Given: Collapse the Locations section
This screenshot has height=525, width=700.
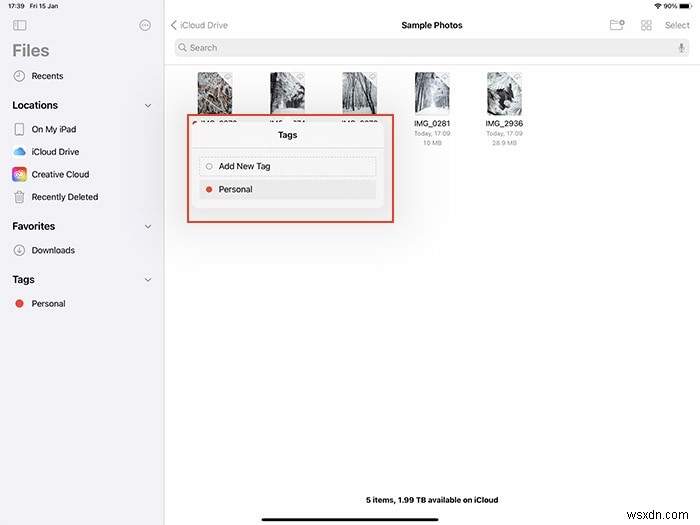Looking at the screenshot, I should point(148,106).
